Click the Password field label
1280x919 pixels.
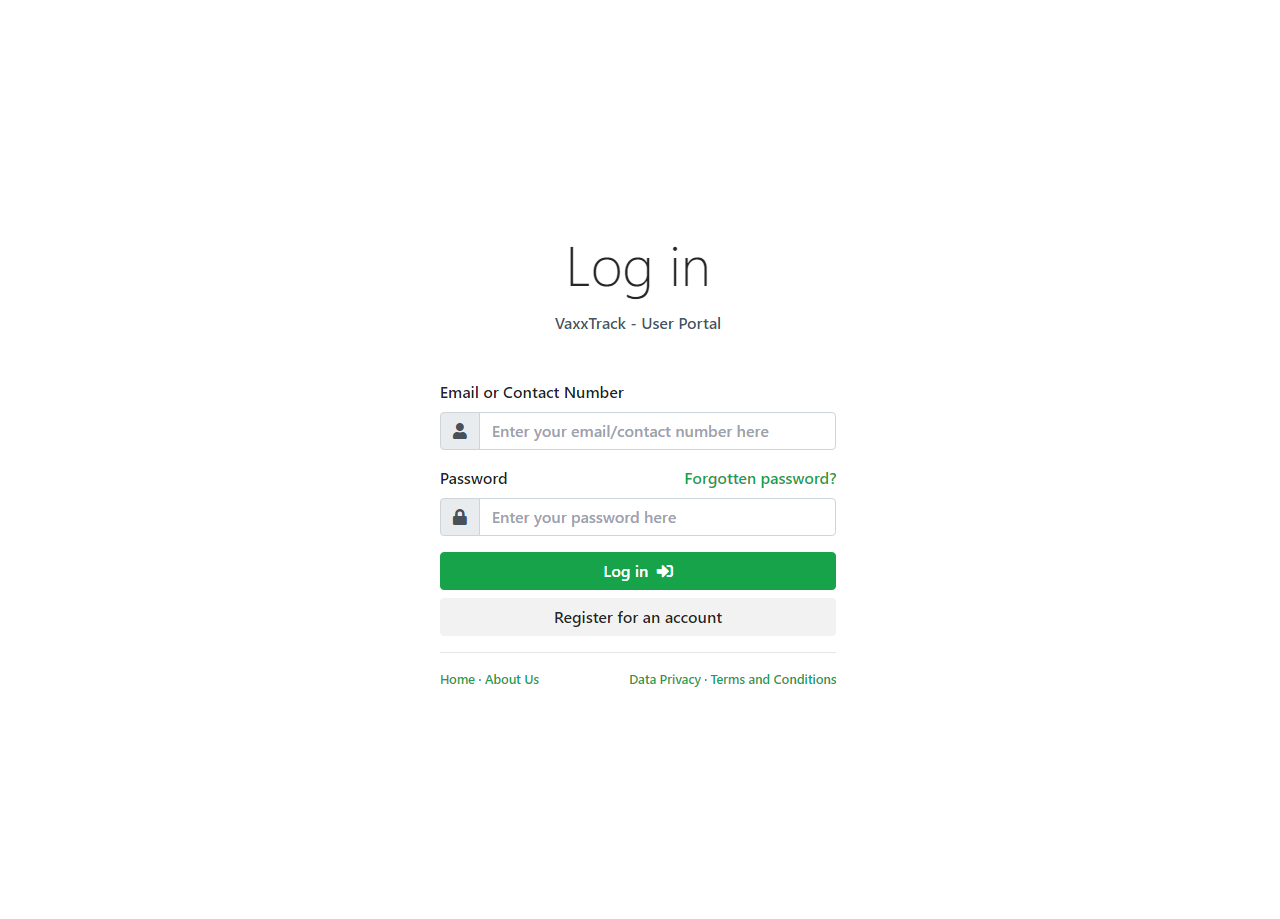click(474, 479)
